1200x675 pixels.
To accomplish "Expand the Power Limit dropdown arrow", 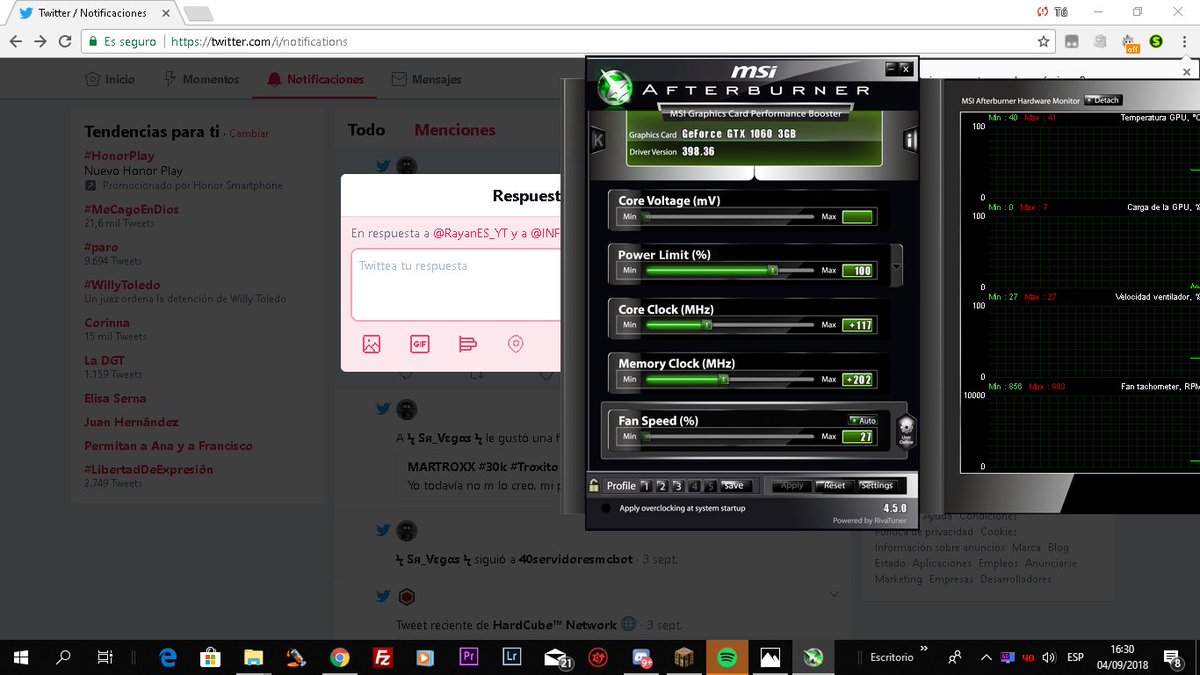I will (896, 267).
